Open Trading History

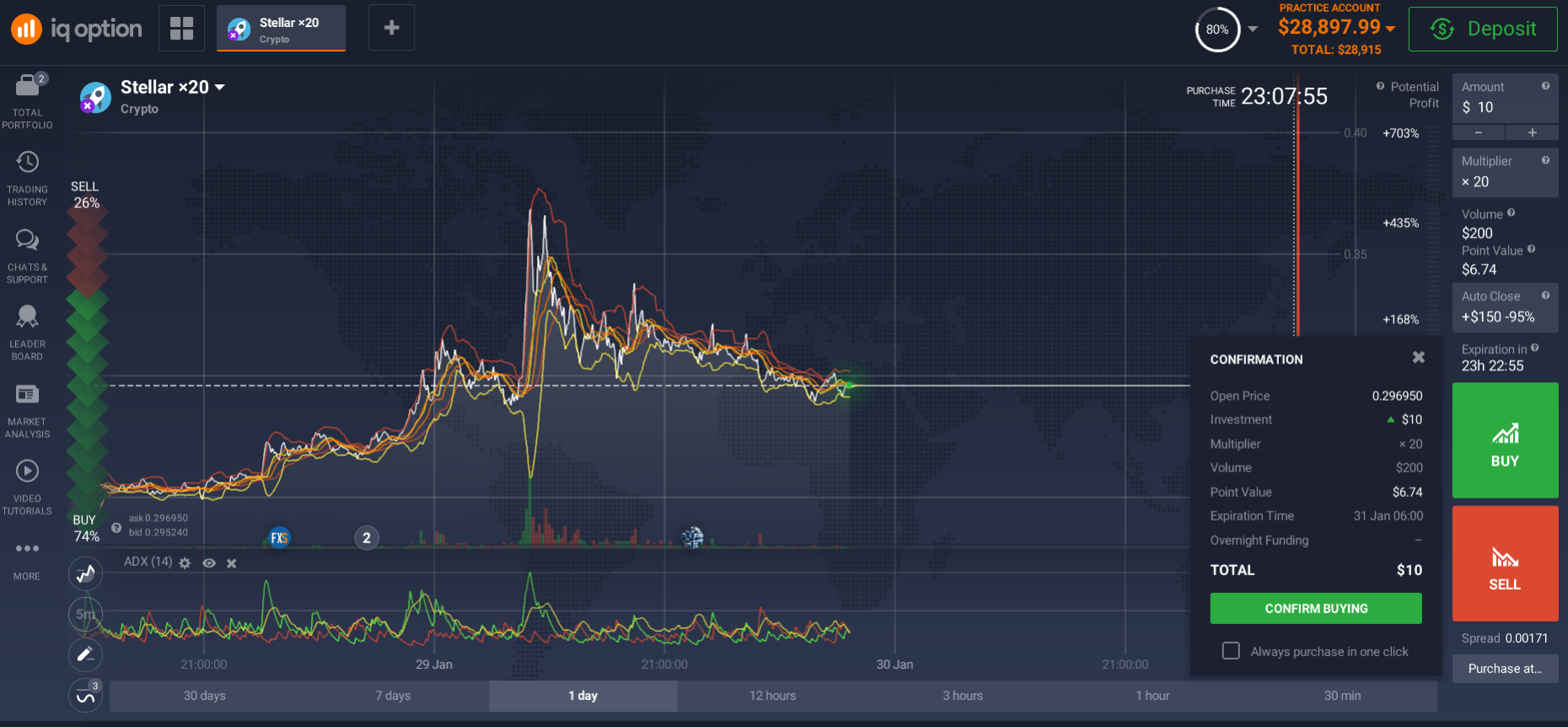27,179
